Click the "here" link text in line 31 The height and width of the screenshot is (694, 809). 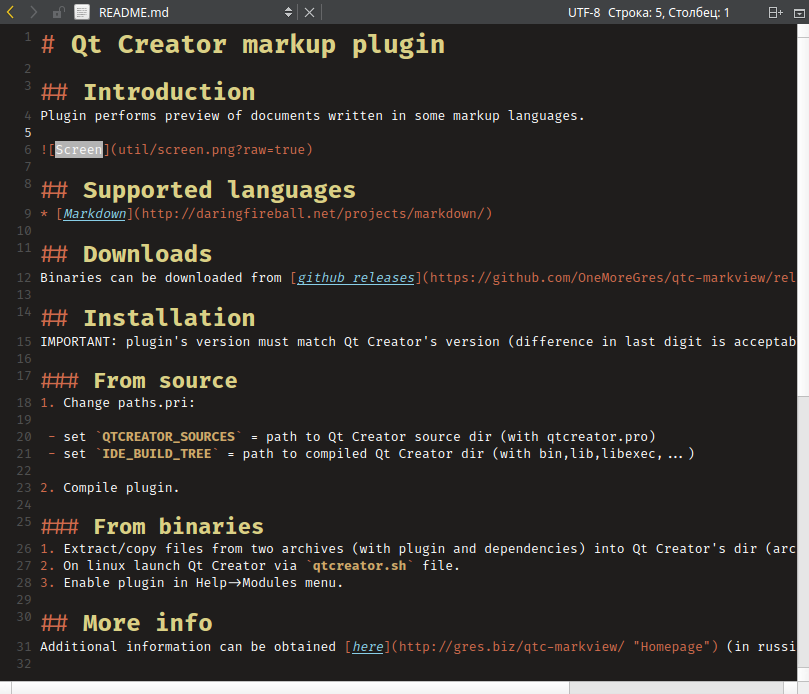pyautogui.click(x=368, y=647)
